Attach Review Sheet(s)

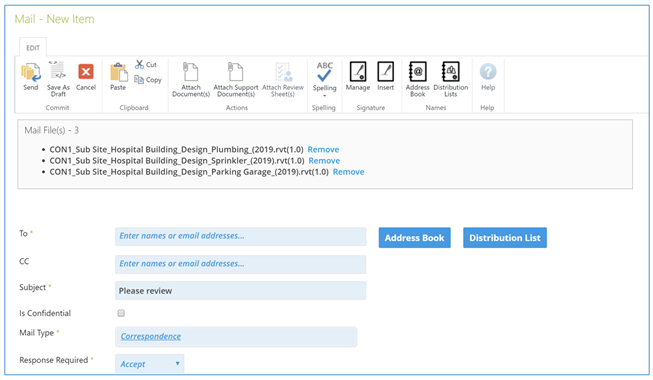point(283,79)
